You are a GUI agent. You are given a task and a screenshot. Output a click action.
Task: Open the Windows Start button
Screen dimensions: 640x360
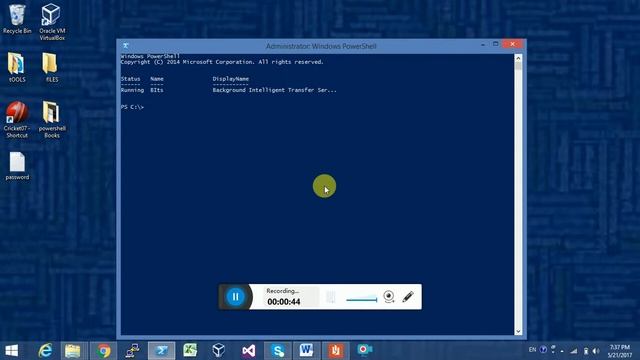pyautogui.click(x=12, y=351)
